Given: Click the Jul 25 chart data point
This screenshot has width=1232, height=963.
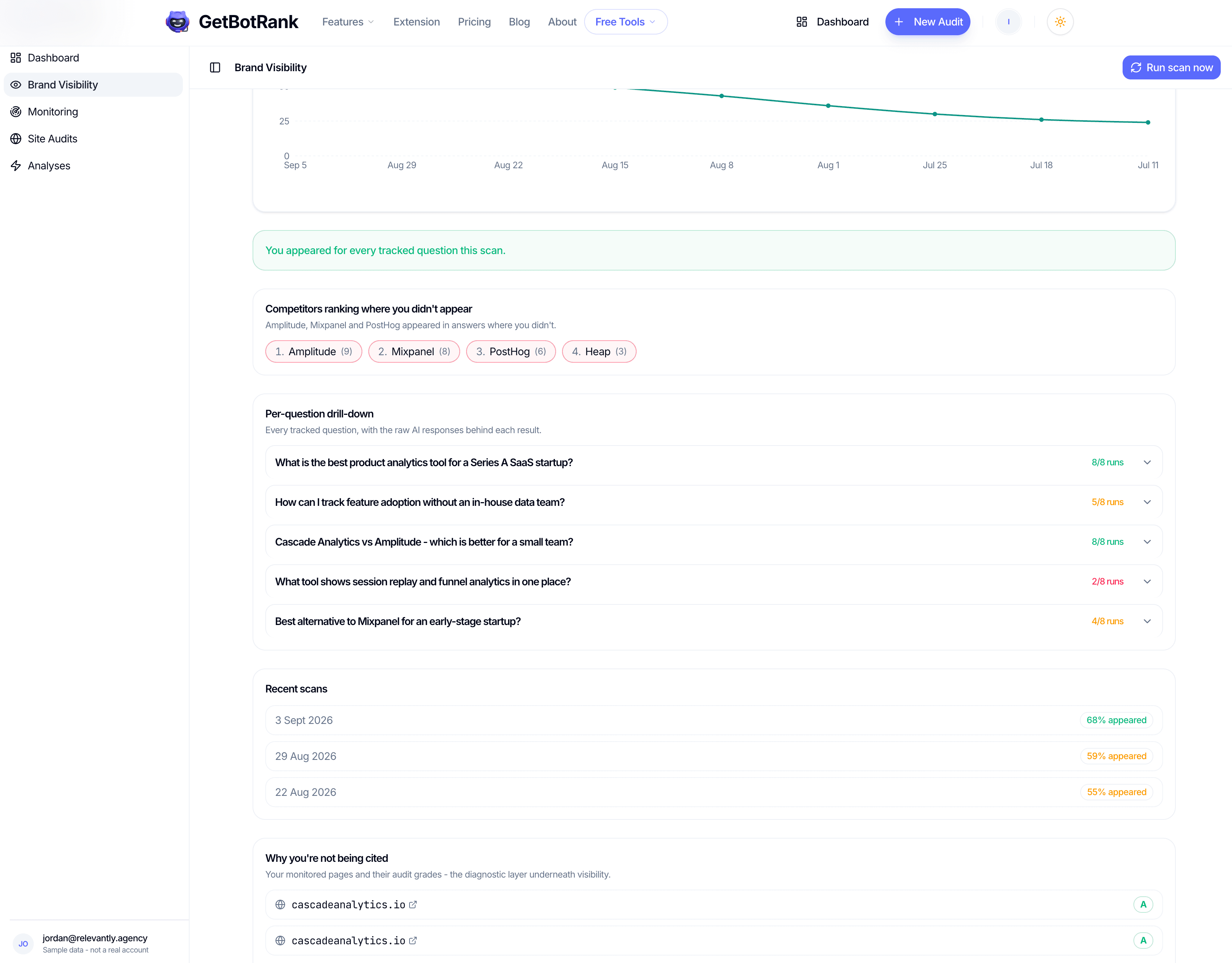Looking at the screenshot, I should point(935,114).
